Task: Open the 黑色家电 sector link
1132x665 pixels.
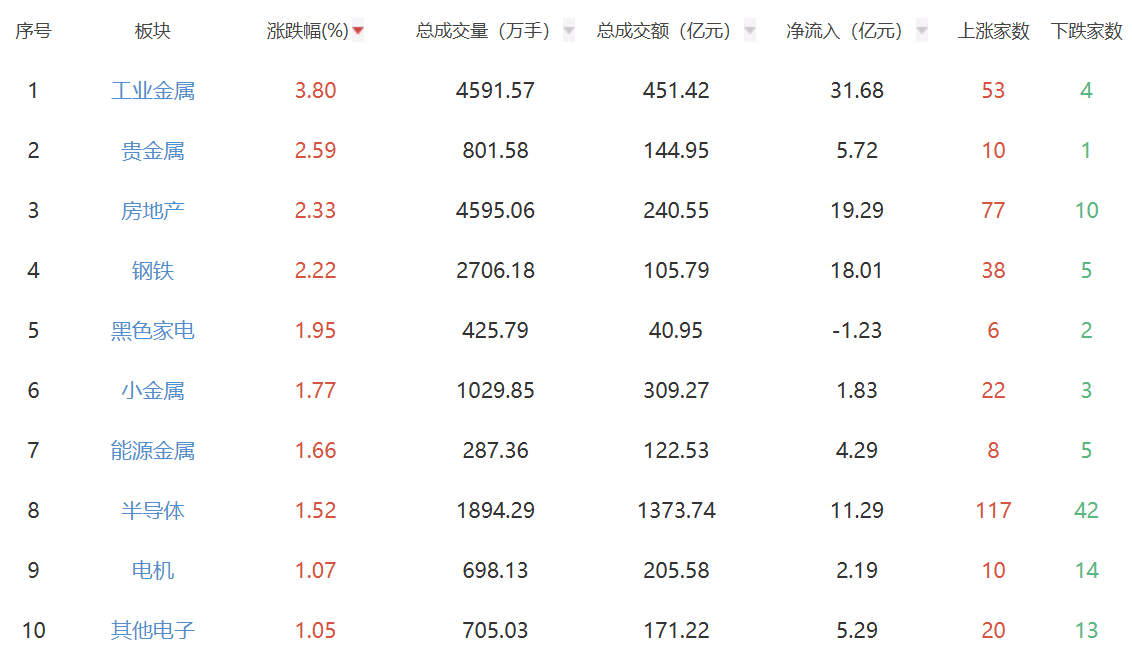Action: tap(153, 331)
